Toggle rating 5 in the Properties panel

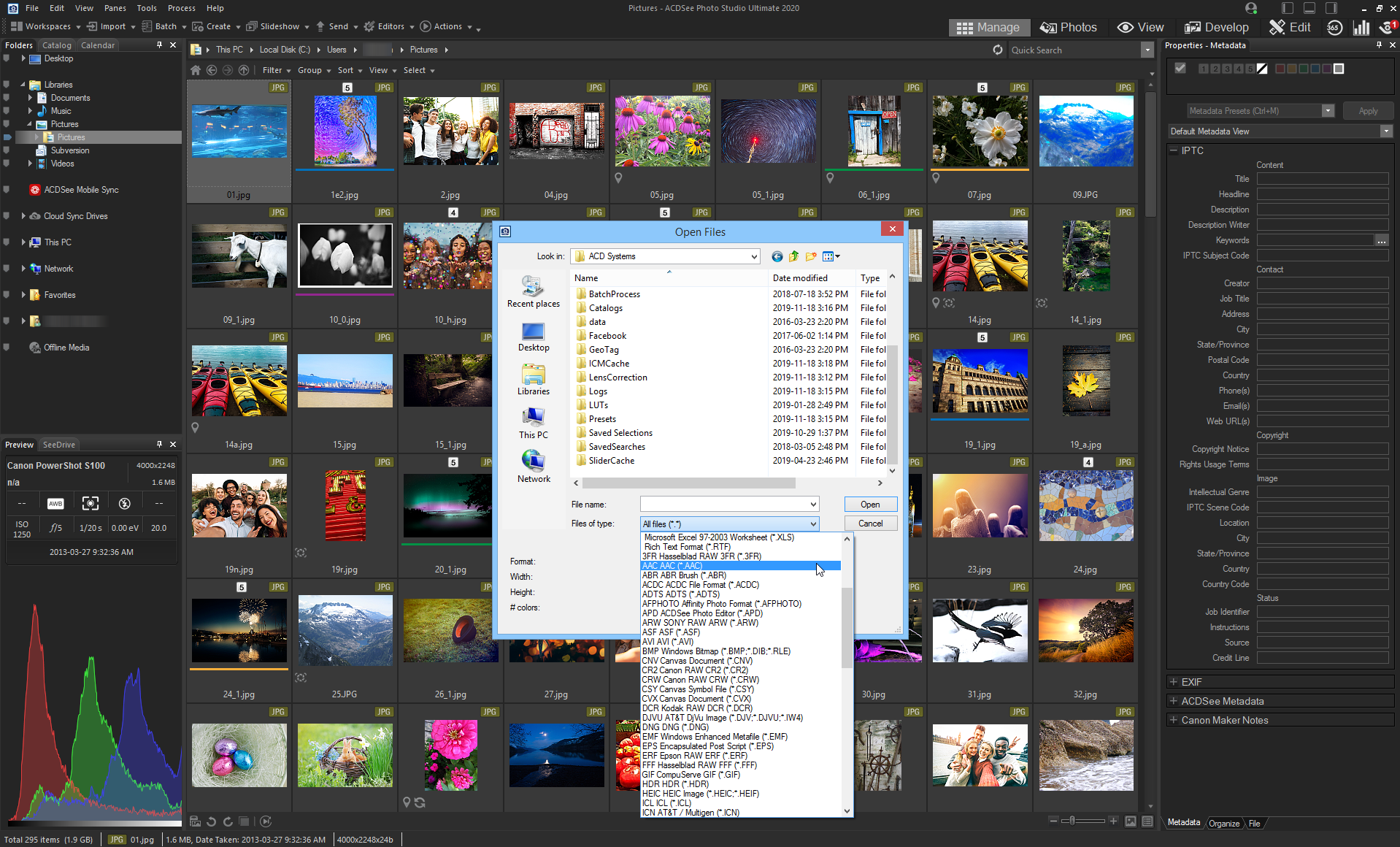coord(1250,69)
